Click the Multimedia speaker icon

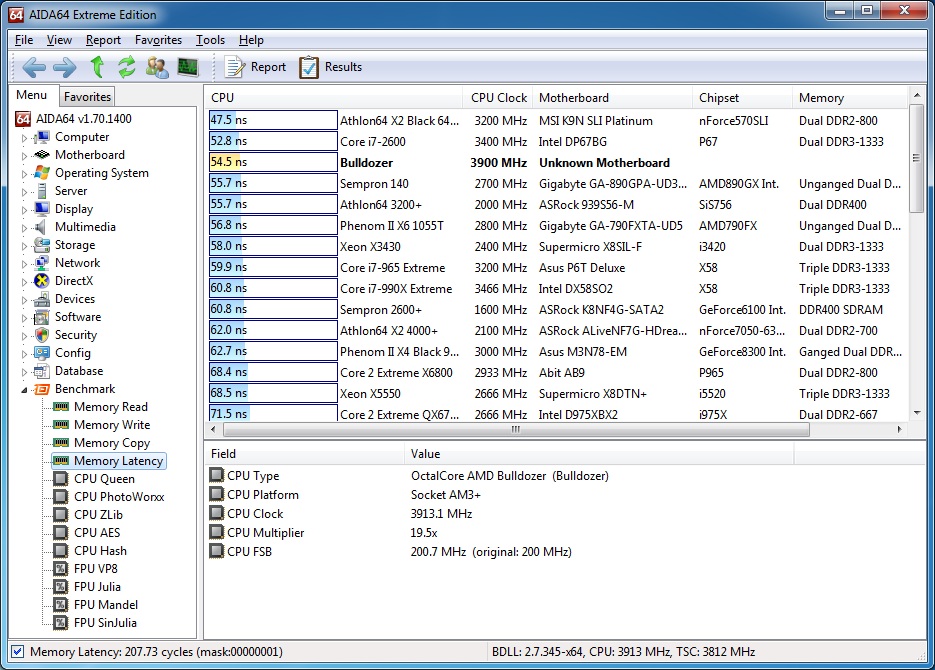tap(41, 227)
